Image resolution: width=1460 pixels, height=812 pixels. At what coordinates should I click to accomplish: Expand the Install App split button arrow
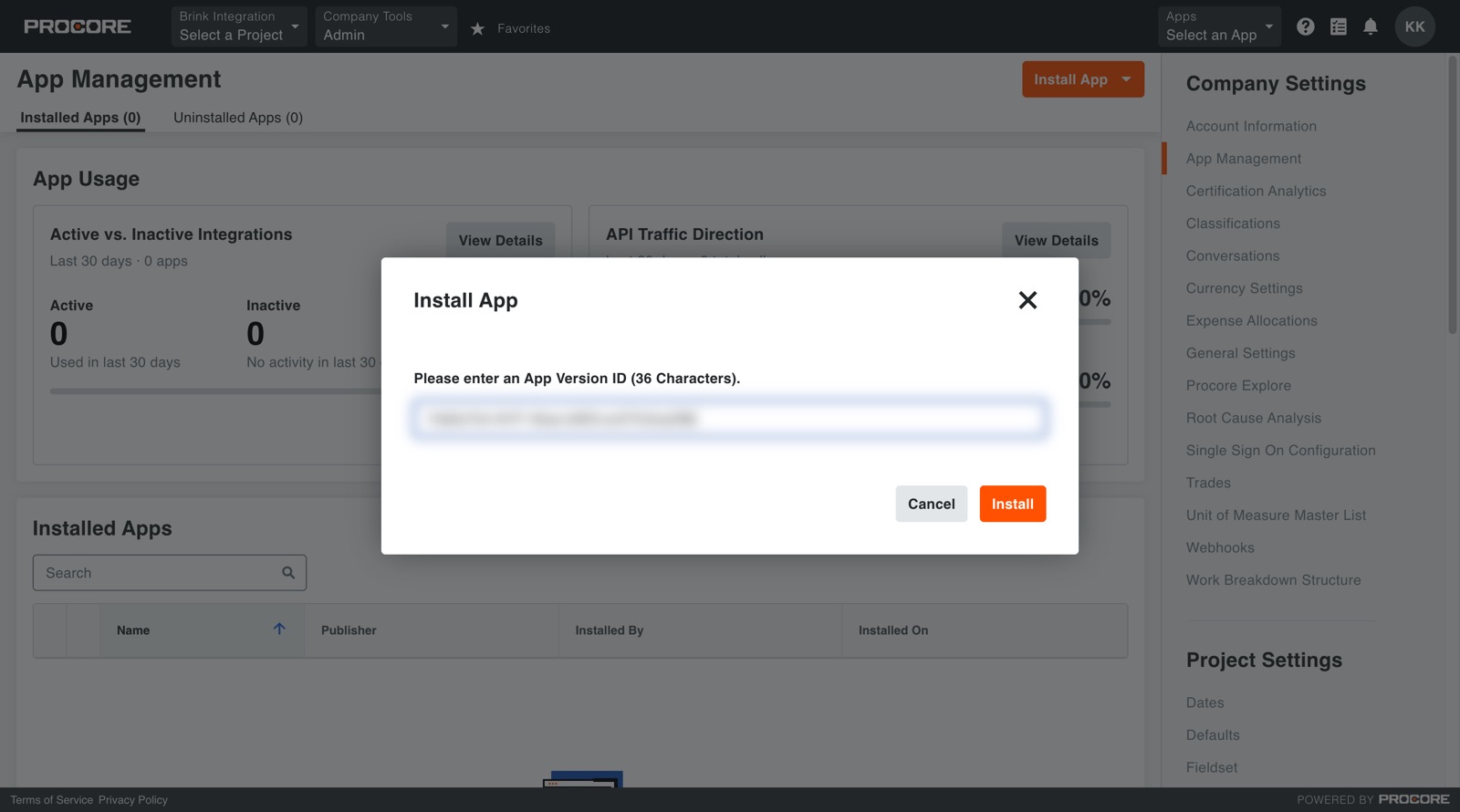[x=1127, y=79]
